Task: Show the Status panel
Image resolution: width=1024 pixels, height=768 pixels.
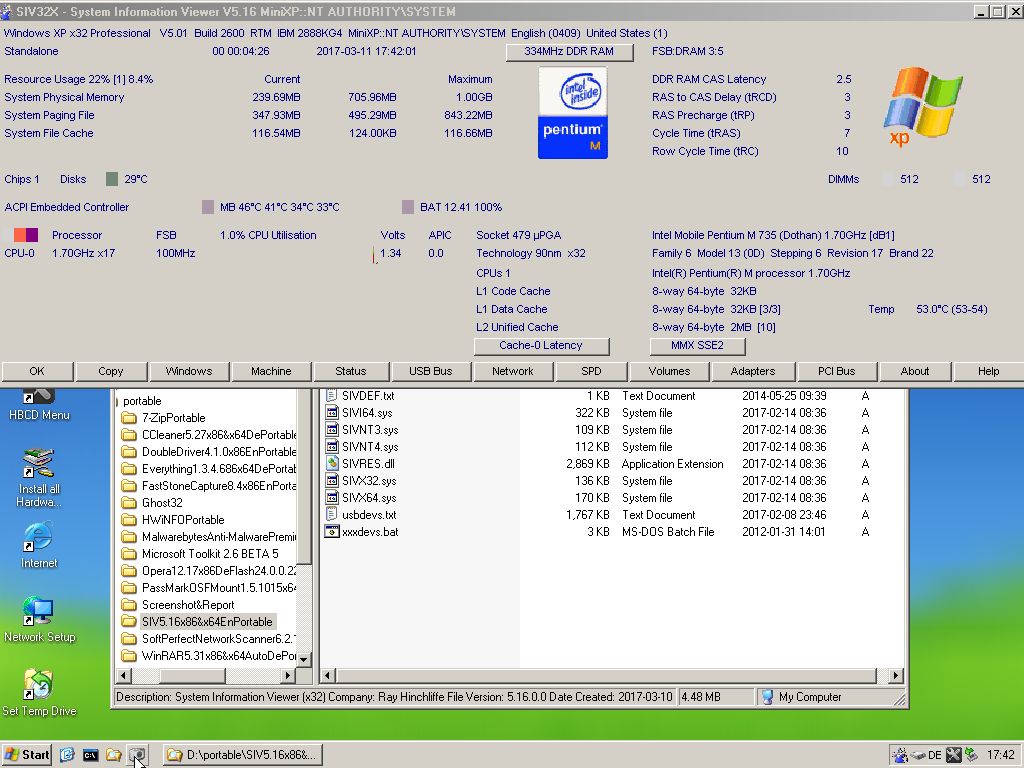Action: click(351, 371)
